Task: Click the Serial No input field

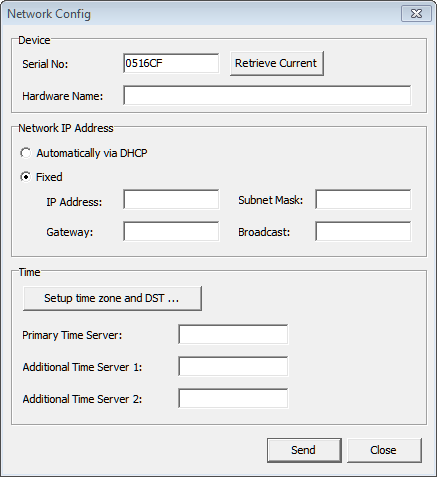Action: click(171, 63)
